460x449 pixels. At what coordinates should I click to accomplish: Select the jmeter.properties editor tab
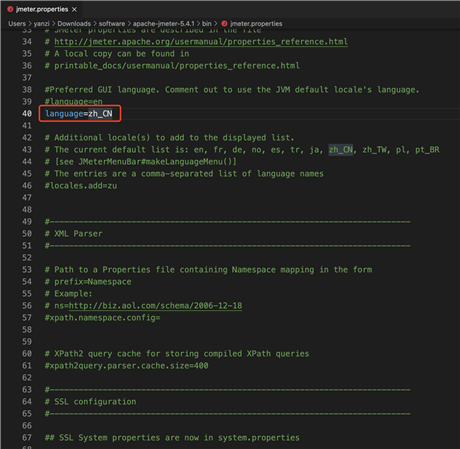42,9
